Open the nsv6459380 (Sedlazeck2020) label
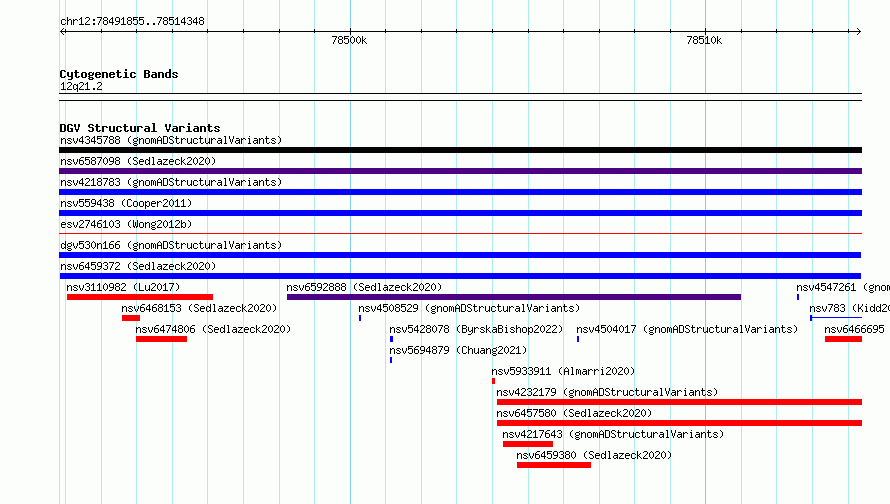The width and height of the screenshot is (890, 504). (594, 455)
